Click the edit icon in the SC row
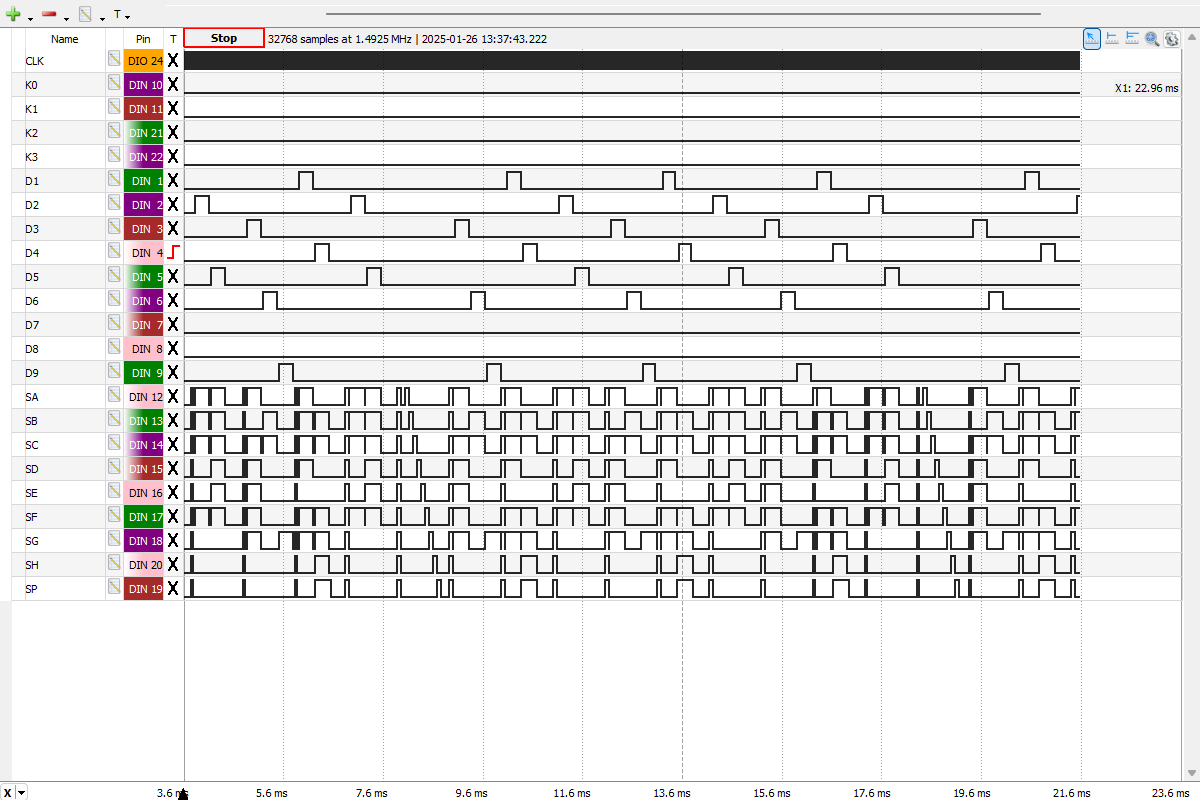This screenshot has width=1200, height=800. (115, 444)
